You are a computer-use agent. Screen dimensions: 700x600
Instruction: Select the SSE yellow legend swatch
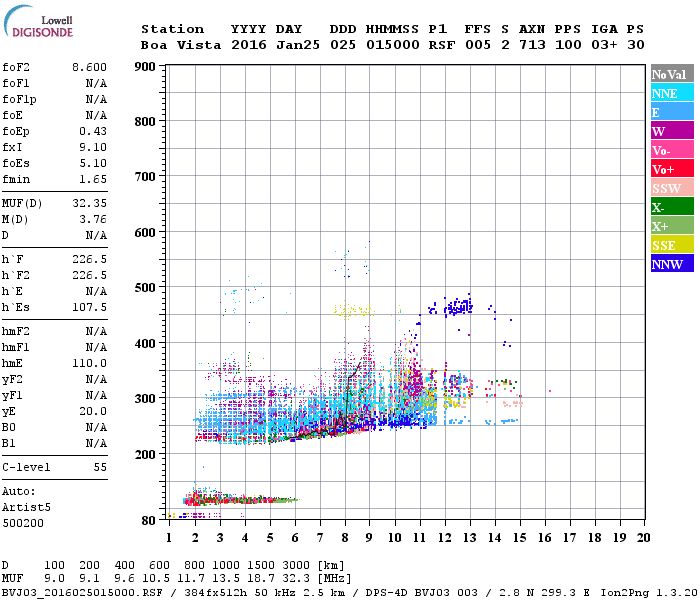pos(672,245)
